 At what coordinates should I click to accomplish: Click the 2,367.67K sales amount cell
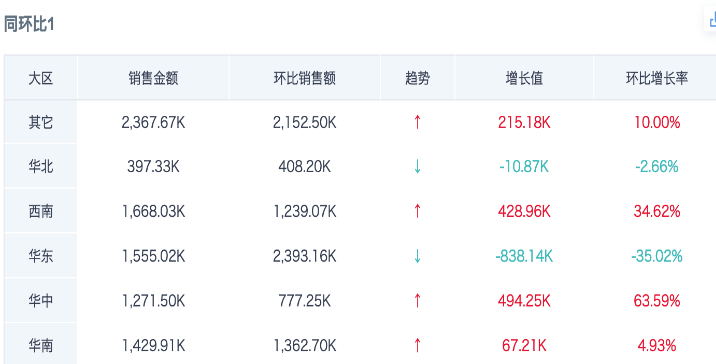[153, 122]
